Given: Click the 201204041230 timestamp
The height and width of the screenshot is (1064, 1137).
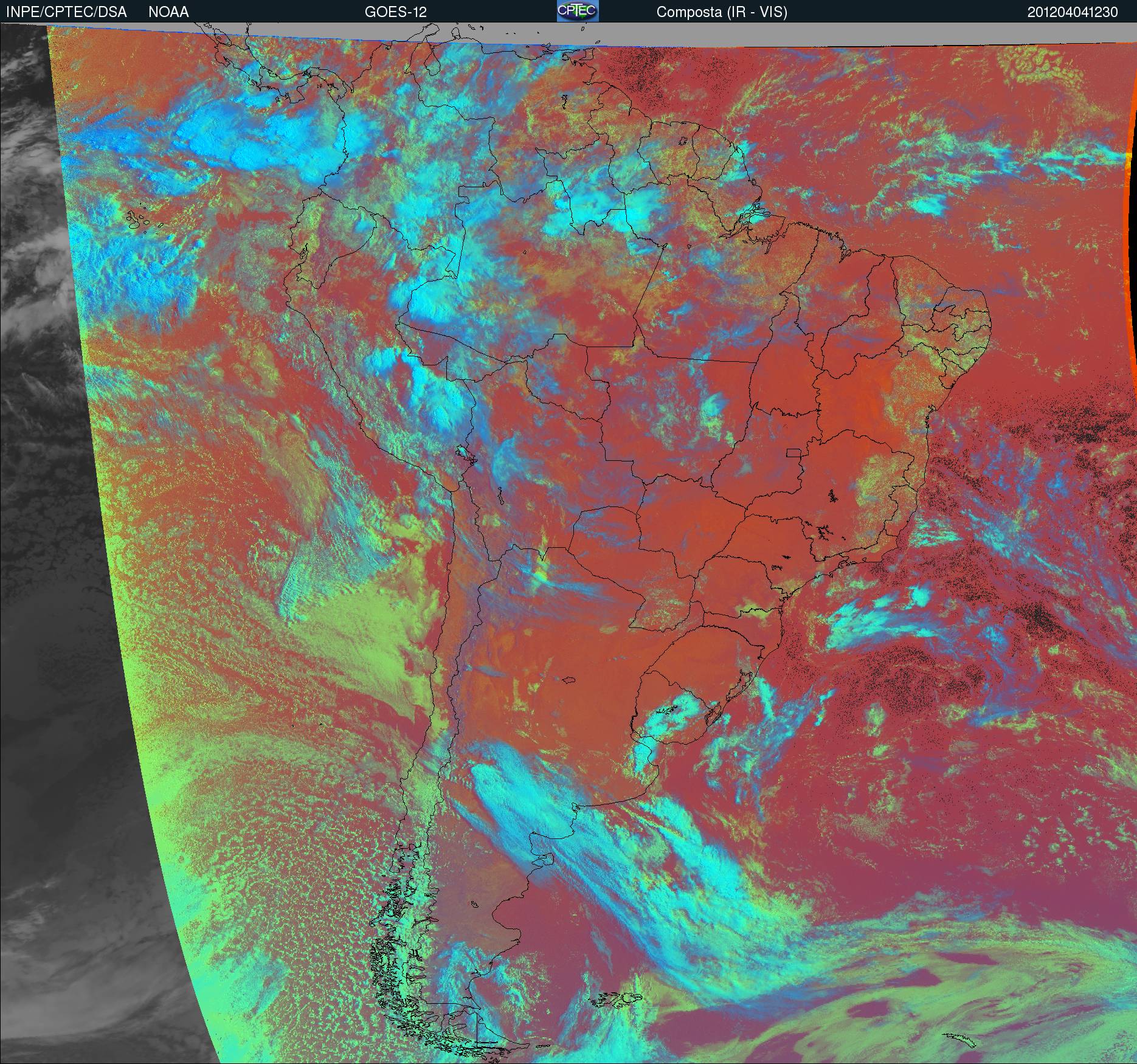Looking at the screenshot, I should click(1073, 12).
